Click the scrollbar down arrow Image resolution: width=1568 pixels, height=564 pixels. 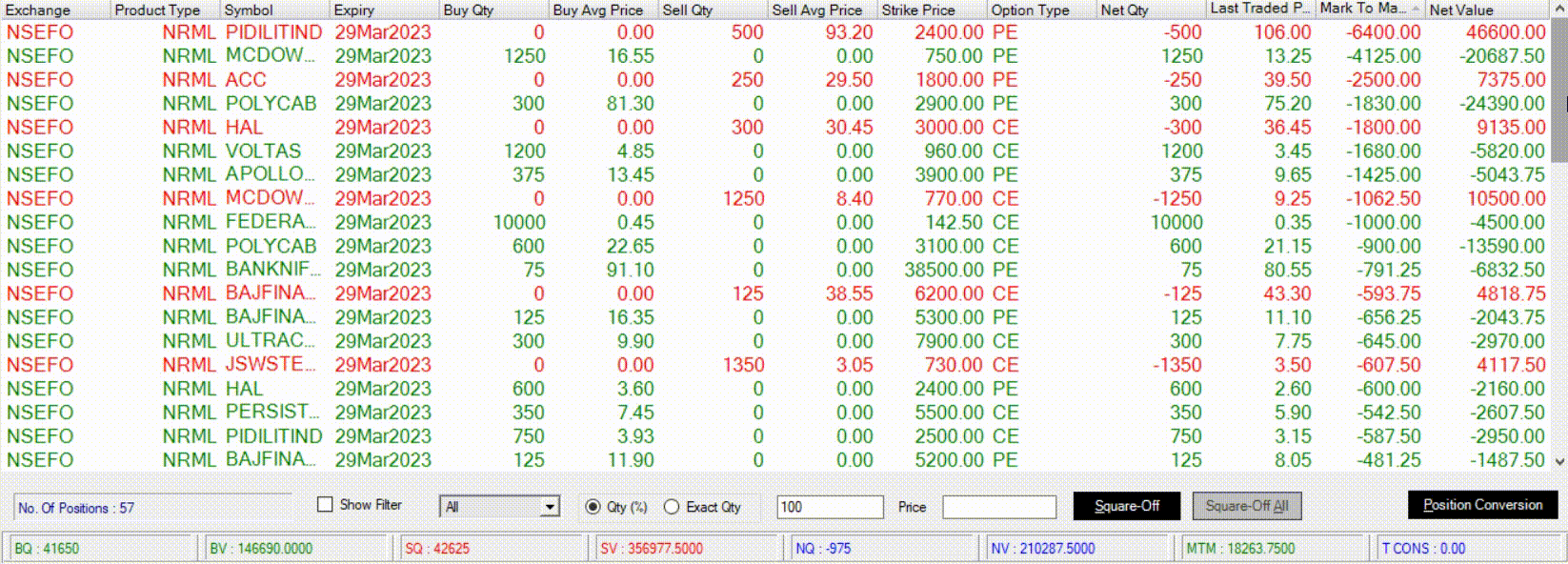1560,461
